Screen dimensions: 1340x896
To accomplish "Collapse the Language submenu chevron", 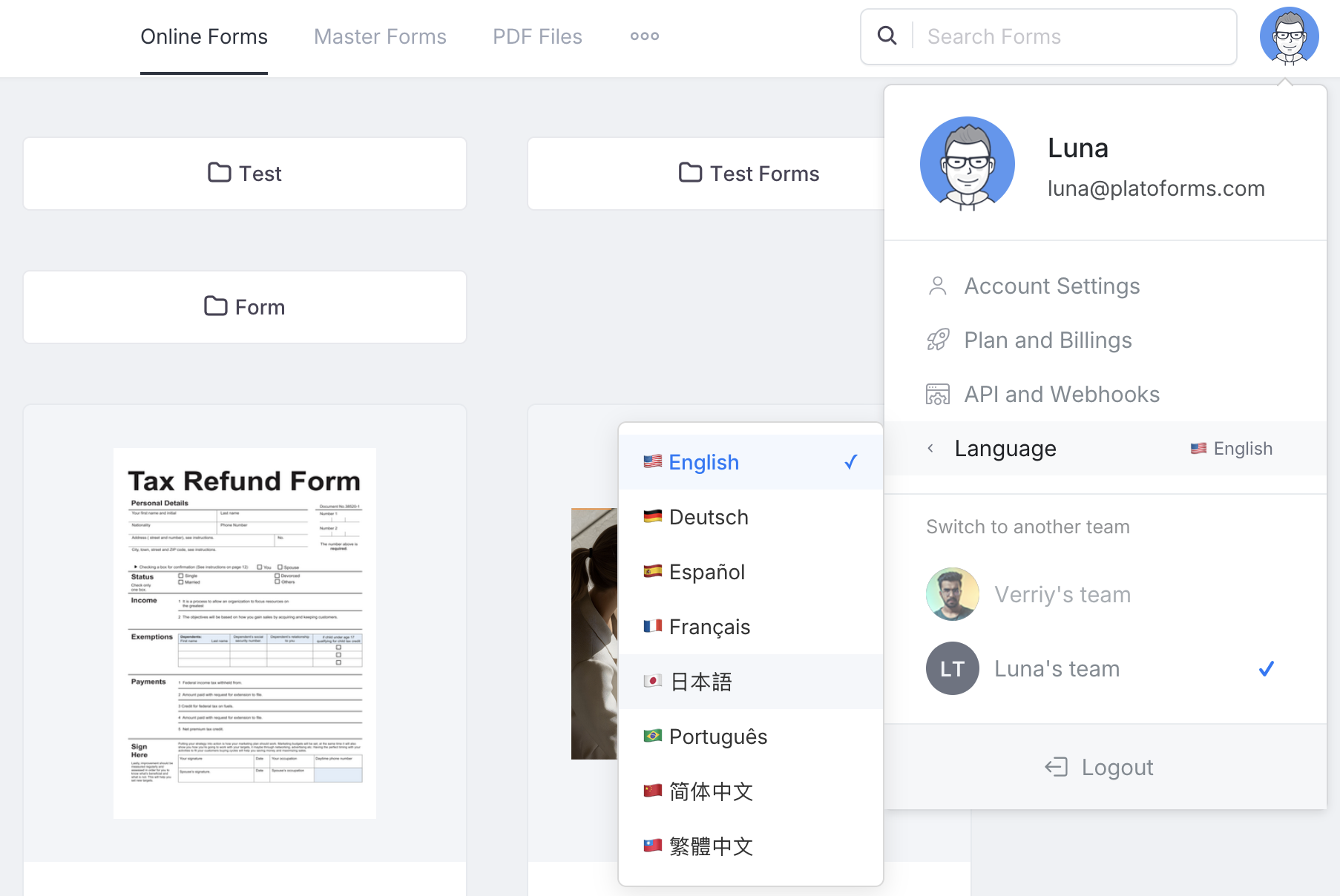I will [x=930, y=448].
